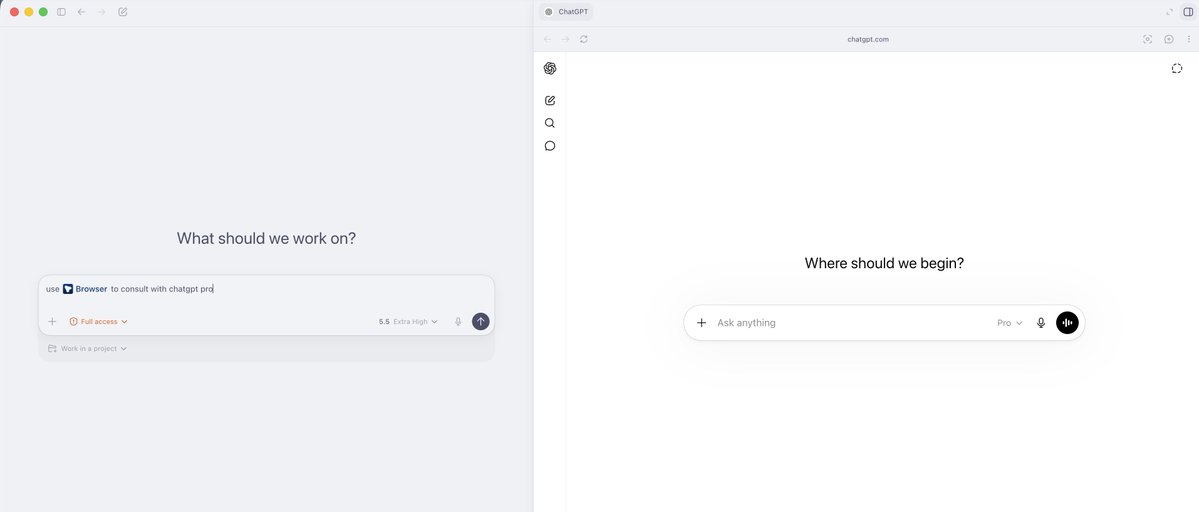Screen dimensions: 1199x512
Task: Click into the left prompt text field
Action: (x=266, y=290)
